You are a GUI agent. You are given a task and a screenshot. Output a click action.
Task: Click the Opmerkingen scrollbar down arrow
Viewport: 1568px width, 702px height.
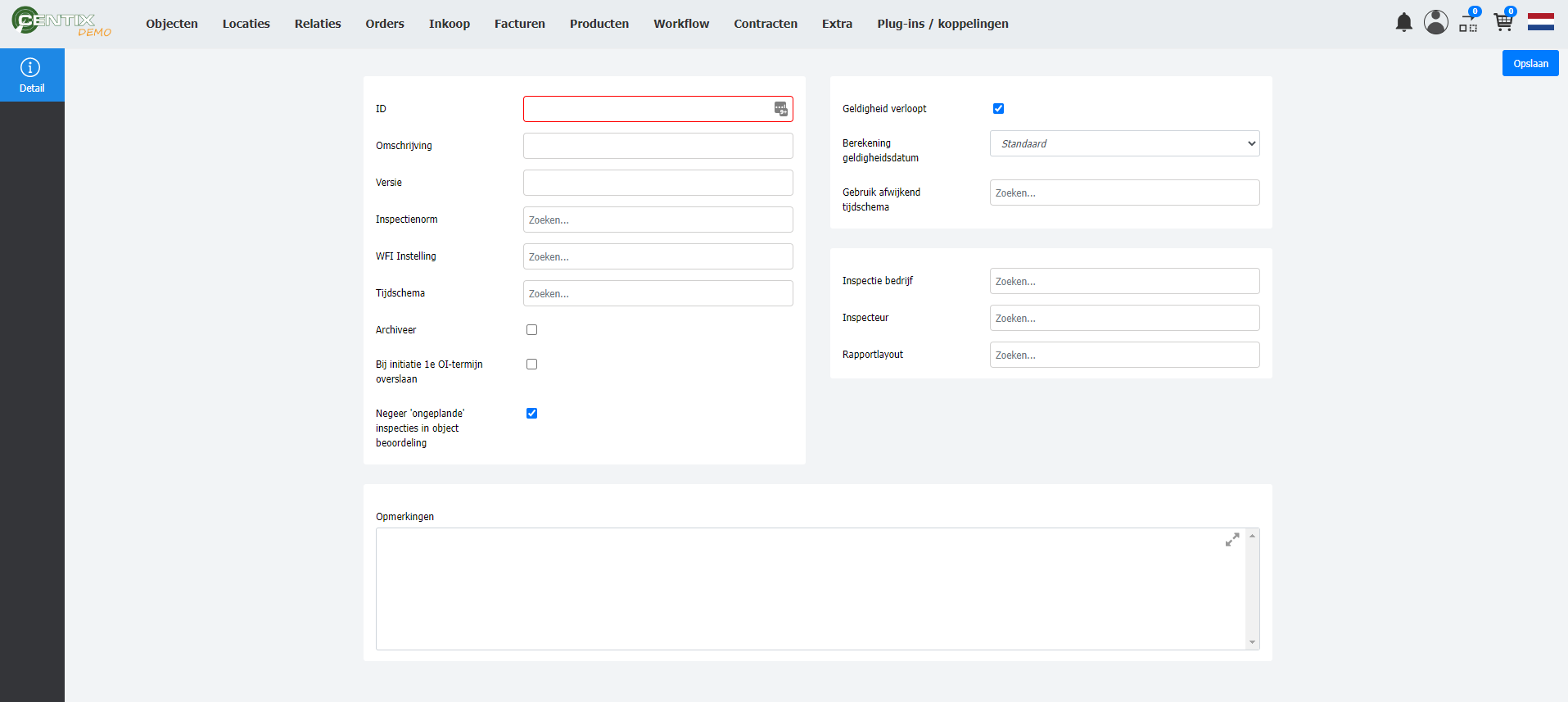pyautogui.click(x=1252, y=642)
